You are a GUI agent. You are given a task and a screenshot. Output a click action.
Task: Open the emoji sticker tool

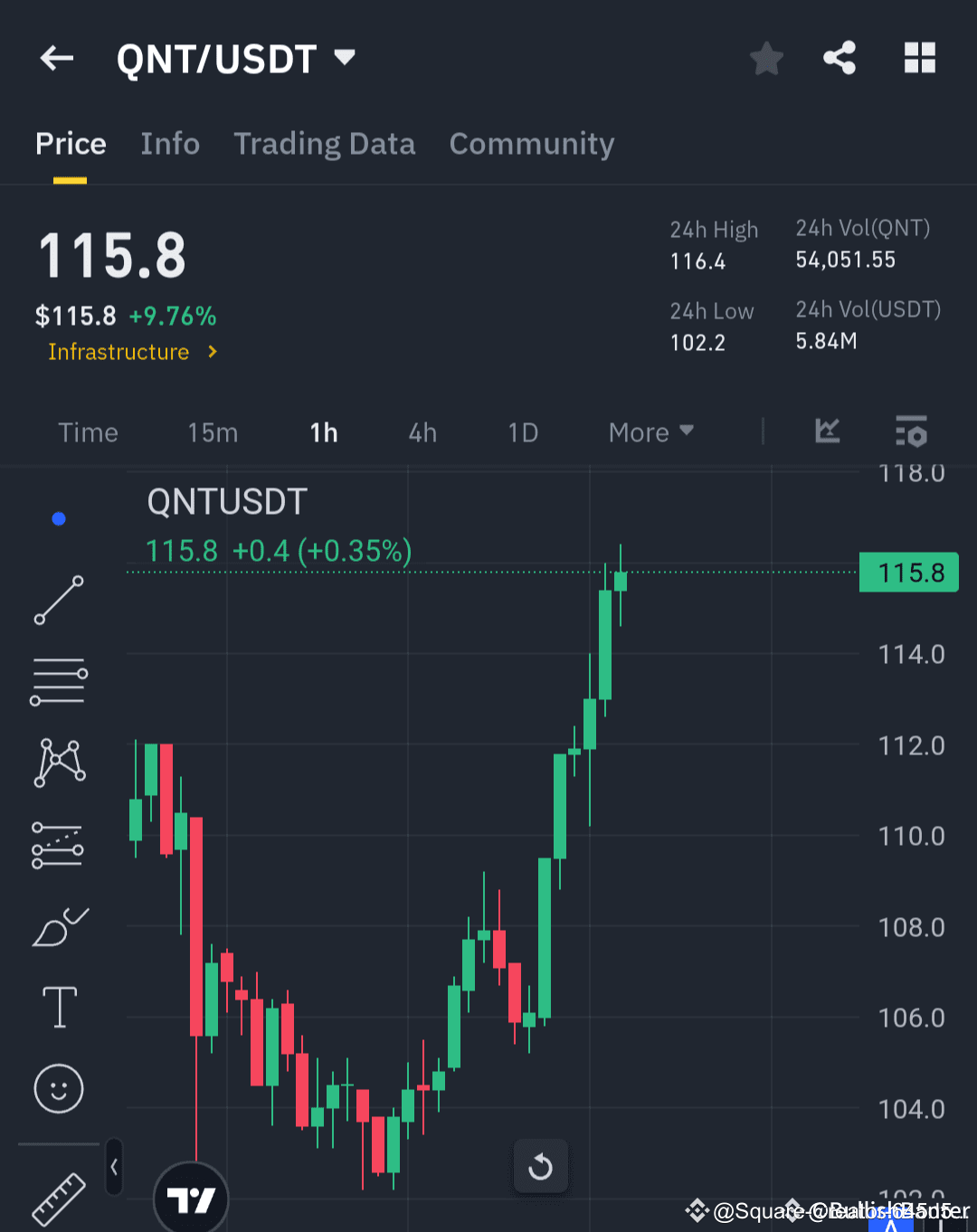pyautogui.click(x=58, y=1088)
